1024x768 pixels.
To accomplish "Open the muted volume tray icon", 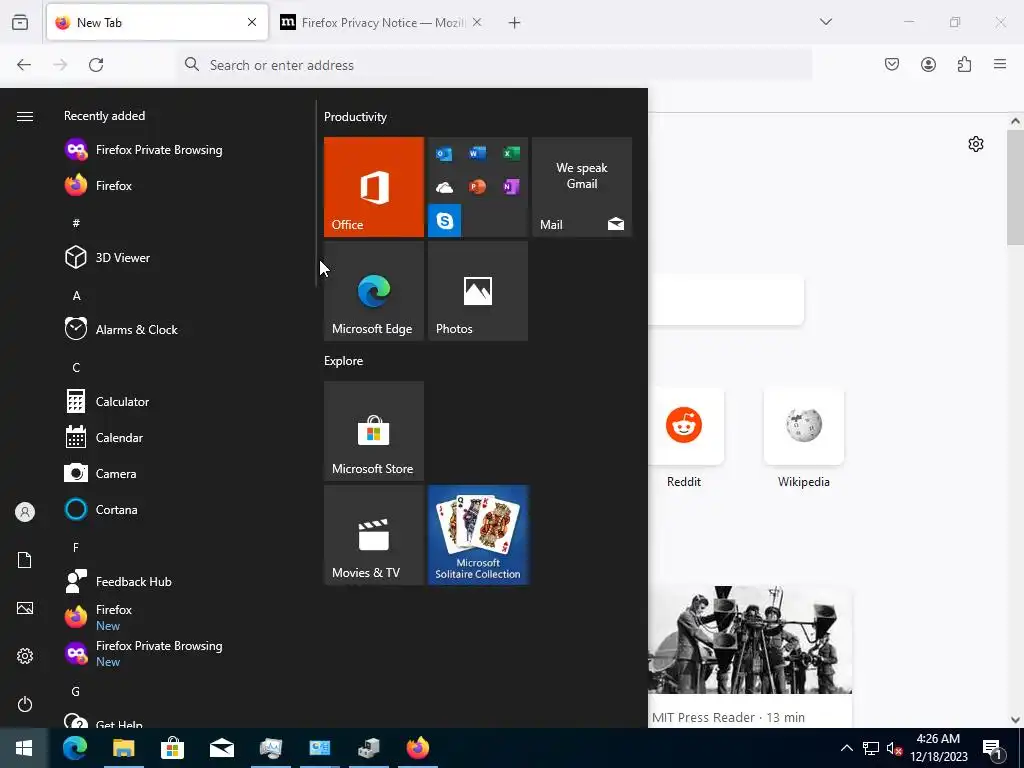I will [895, 748].
